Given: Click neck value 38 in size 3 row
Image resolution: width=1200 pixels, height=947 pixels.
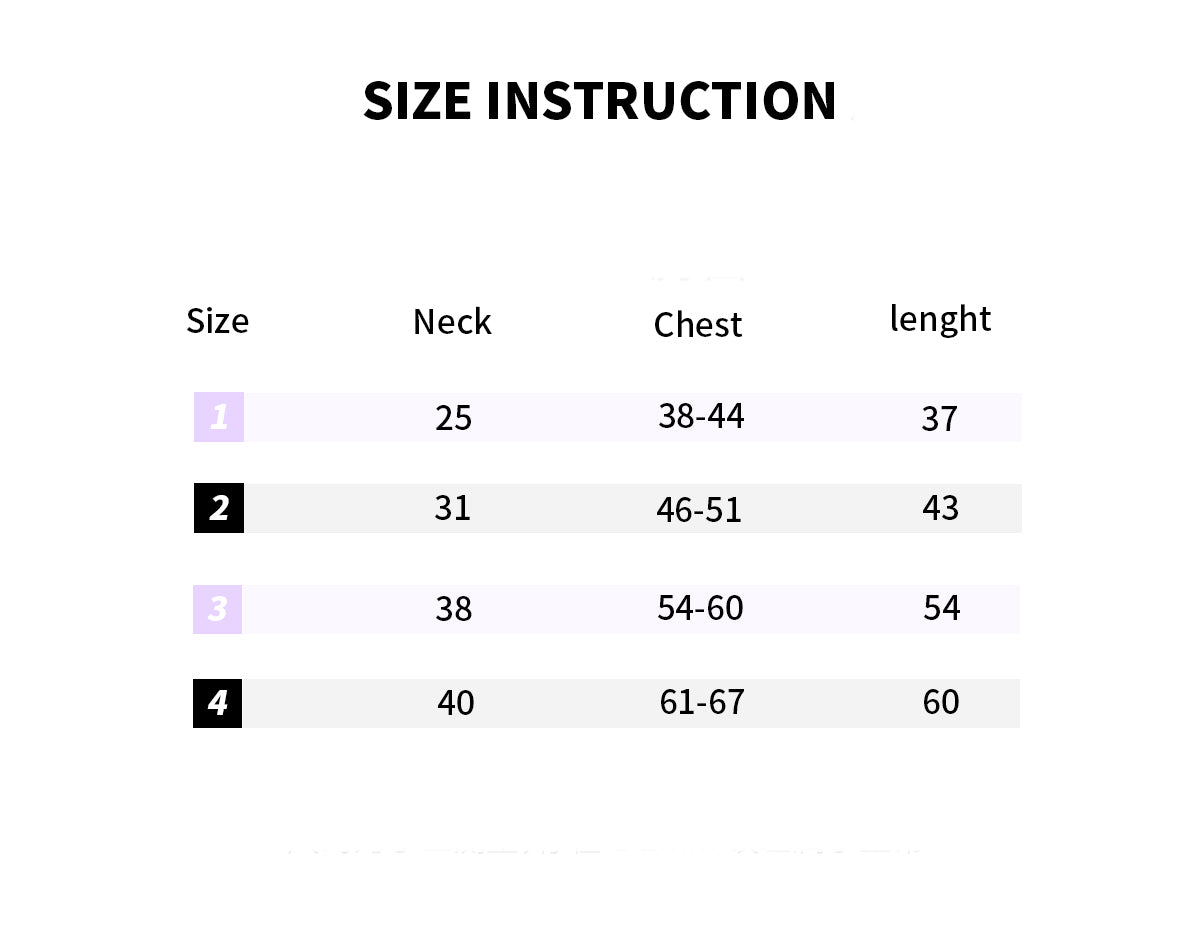Looking at the screenshot, I should click(453, 609).
